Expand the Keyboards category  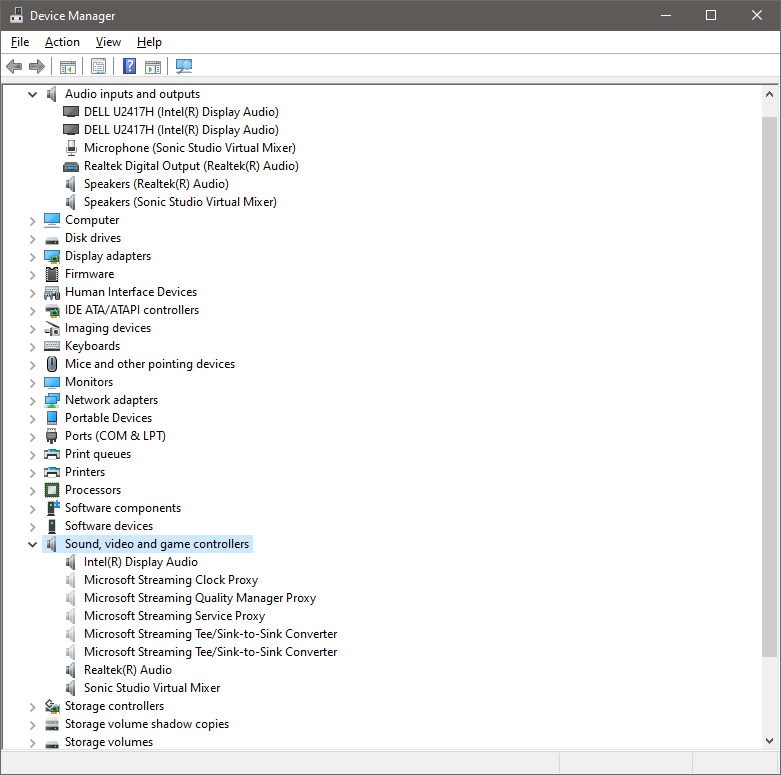click(32, 347)
